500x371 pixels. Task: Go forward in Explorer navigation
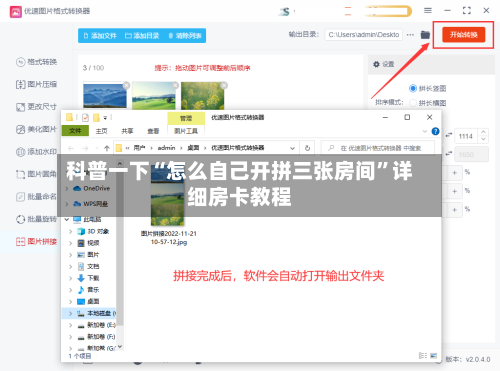pos(85,148)
